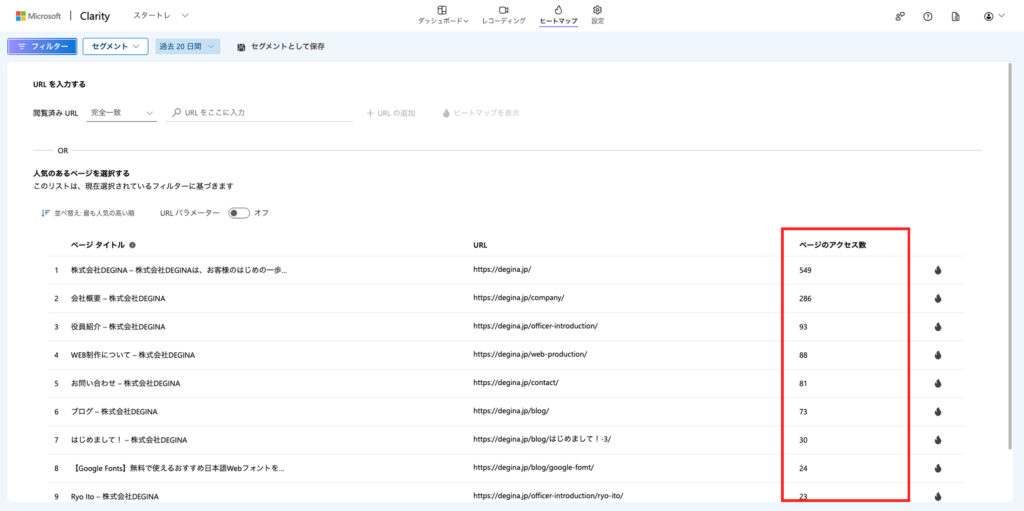This screenshot has height=511, width=1024.
Task: Click the フィルター button
Action: click(x=41, y=46)
